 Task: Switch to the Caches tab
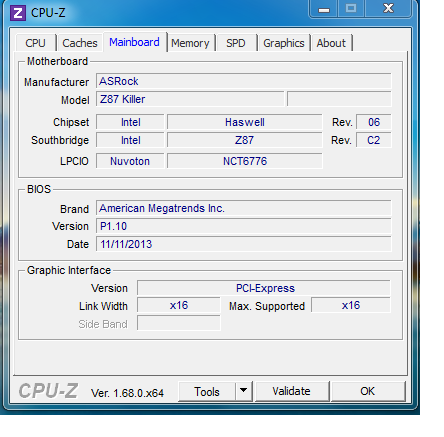80,43
